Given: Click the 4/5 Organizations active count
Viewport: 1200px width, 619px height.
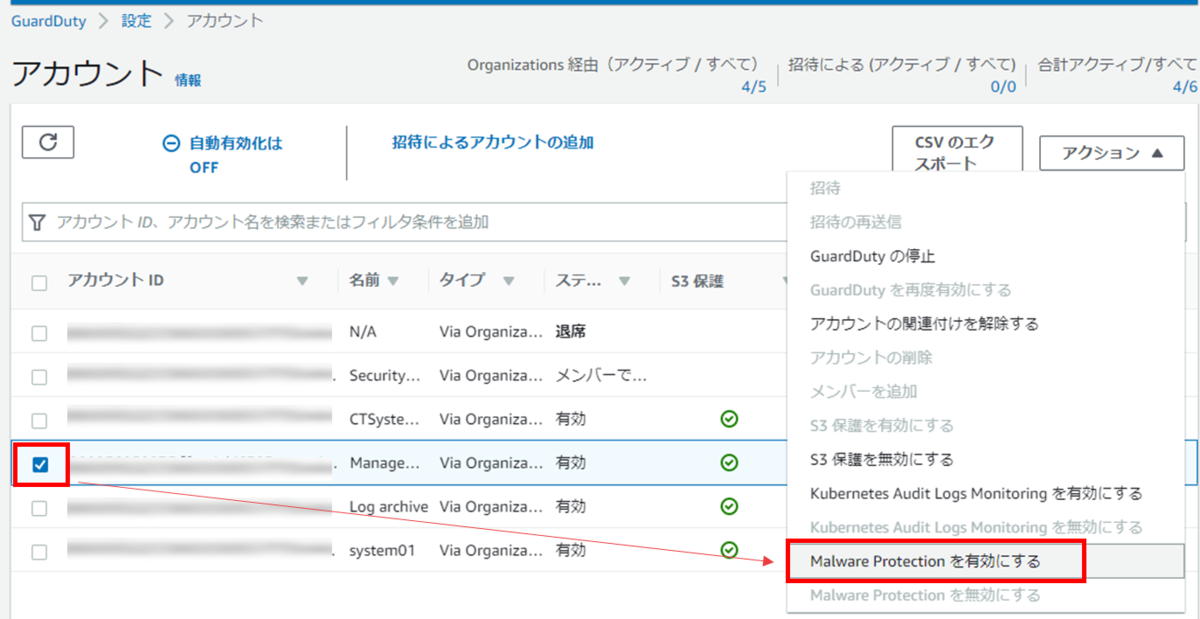Looking at the screenshot, I should tap(753, 87).
